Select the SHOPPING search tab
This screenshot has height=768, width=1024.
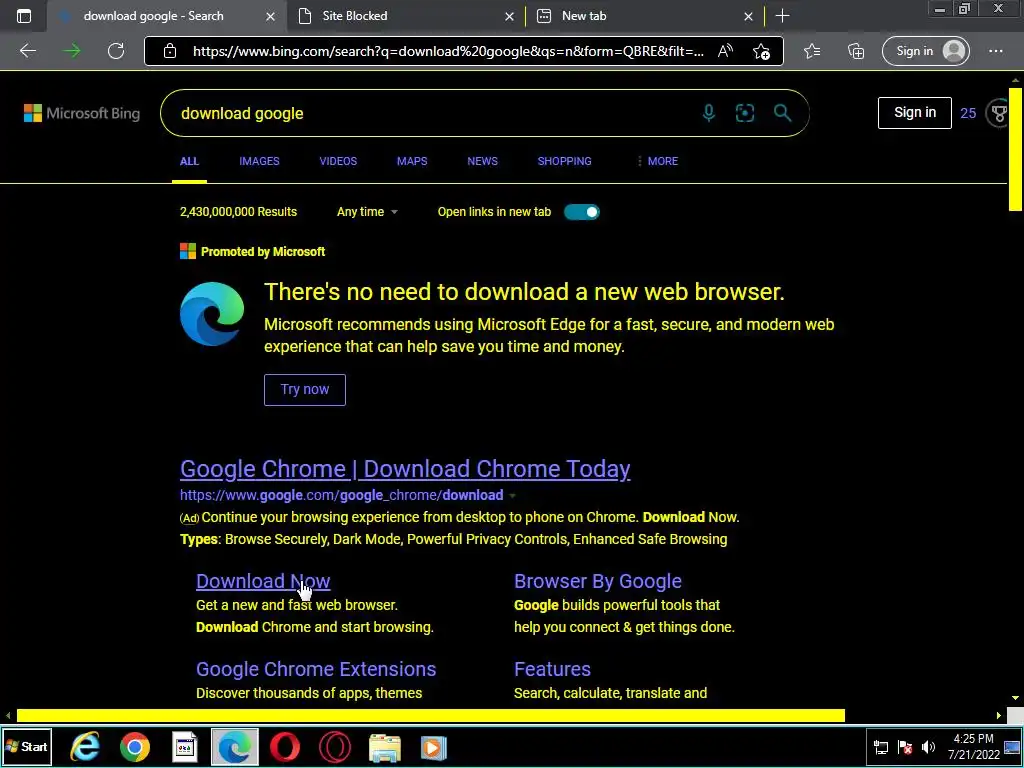[564, 161]
